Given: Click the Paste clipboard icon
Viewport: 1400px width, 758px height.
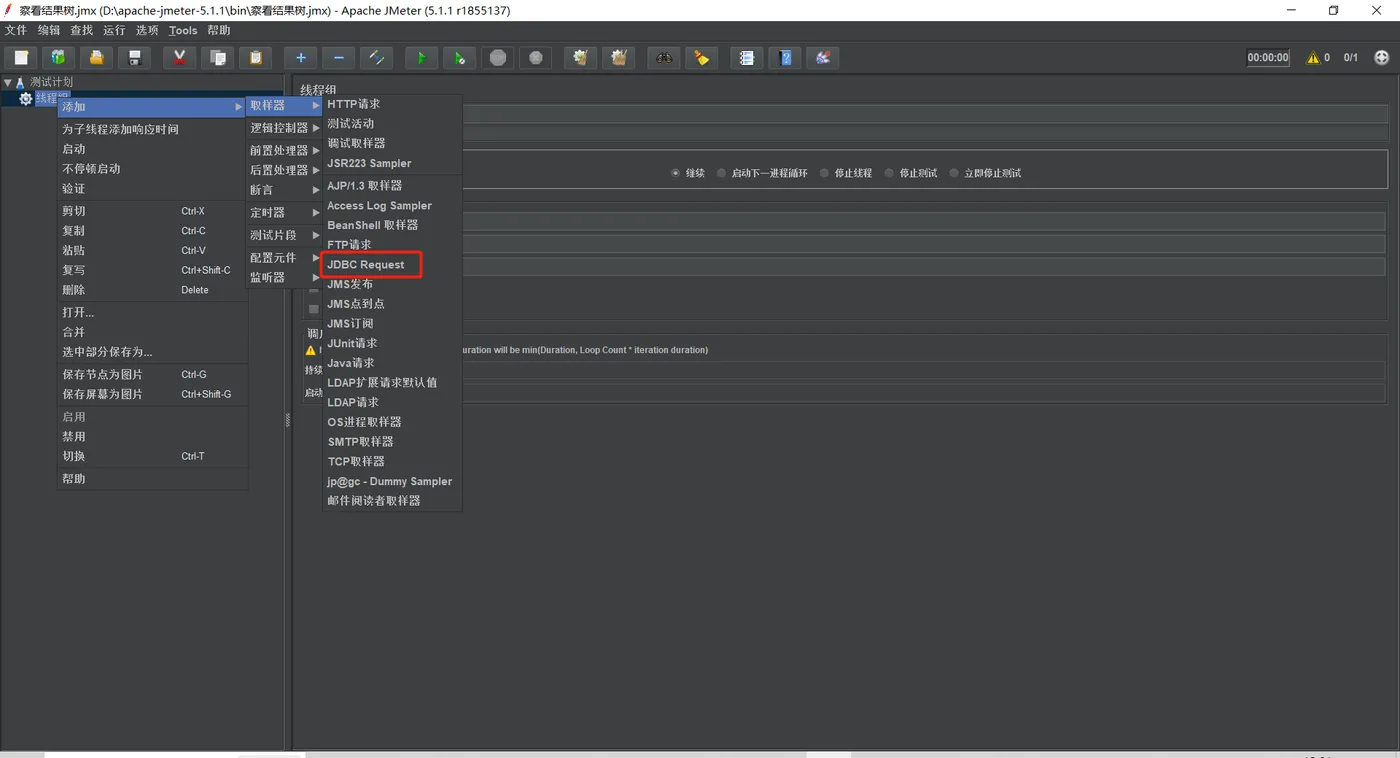Looking at the screenshot, I should coord(255,58).
